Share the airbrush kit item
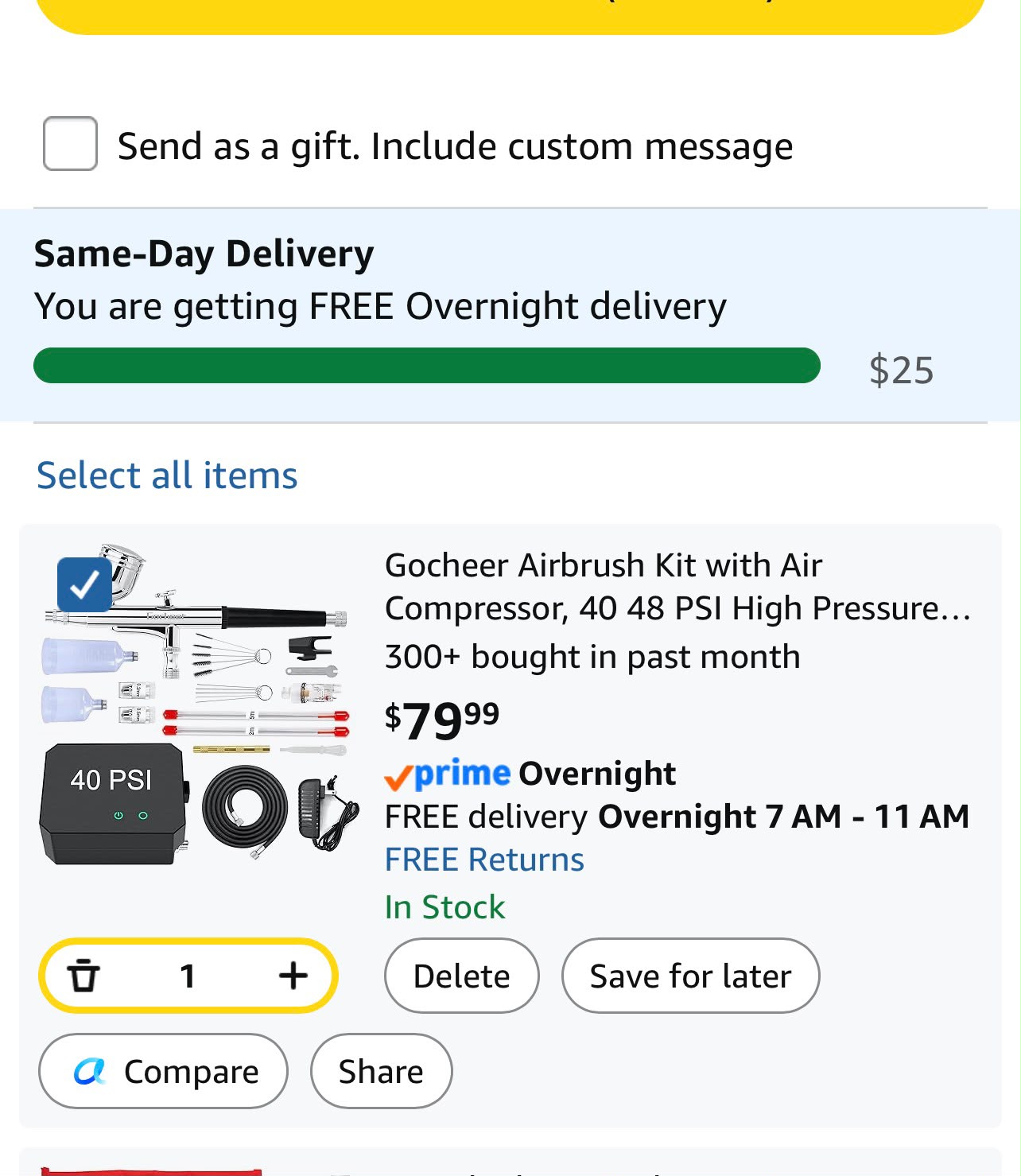 tap(382, 1071)
